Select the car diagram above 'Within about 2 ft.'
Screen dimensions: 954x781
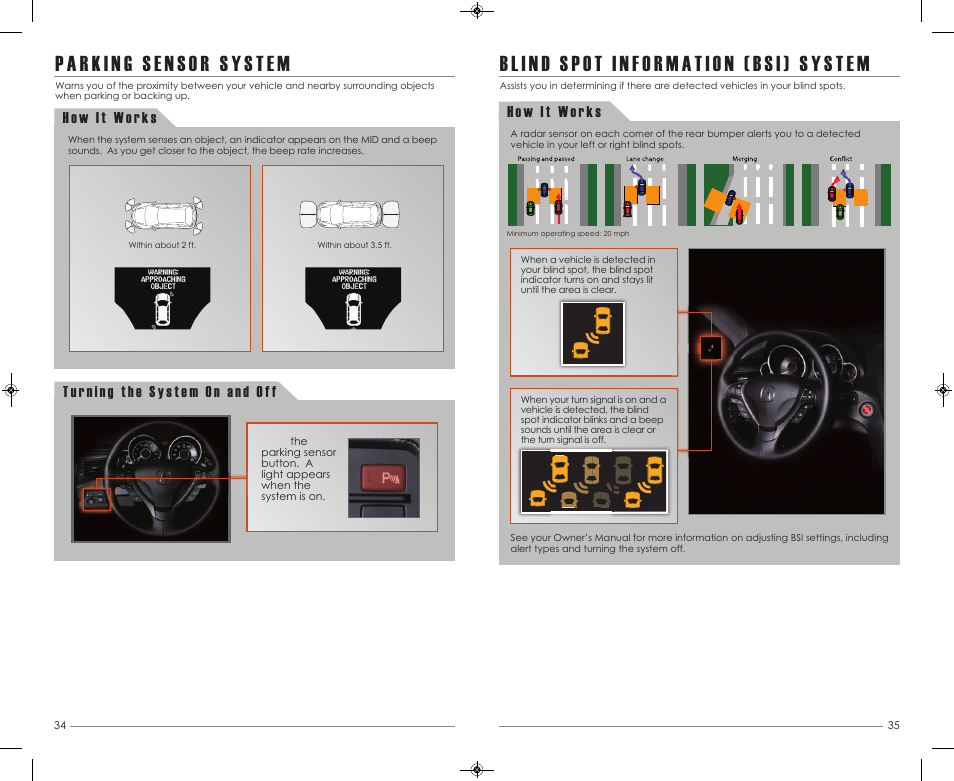pos(164,215)
